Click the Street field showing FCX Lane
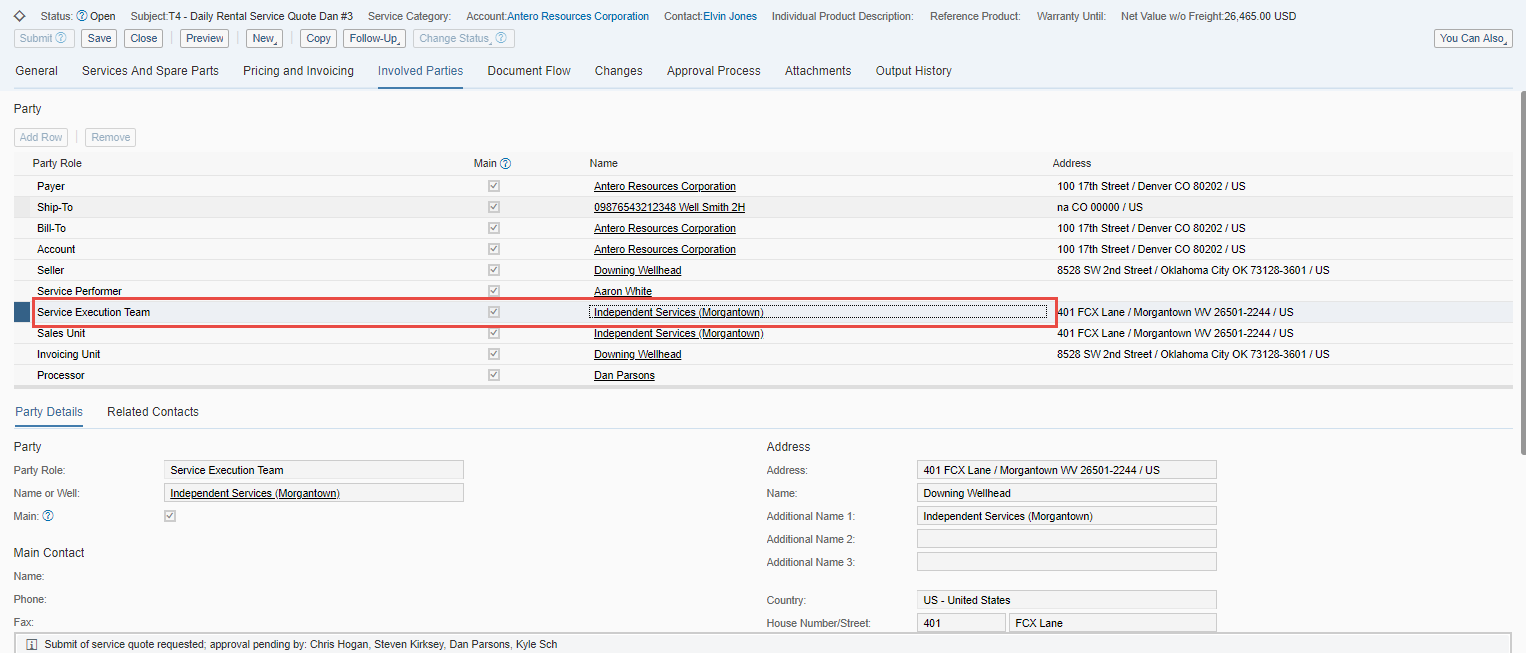1526x653 pixels. 1113,623
